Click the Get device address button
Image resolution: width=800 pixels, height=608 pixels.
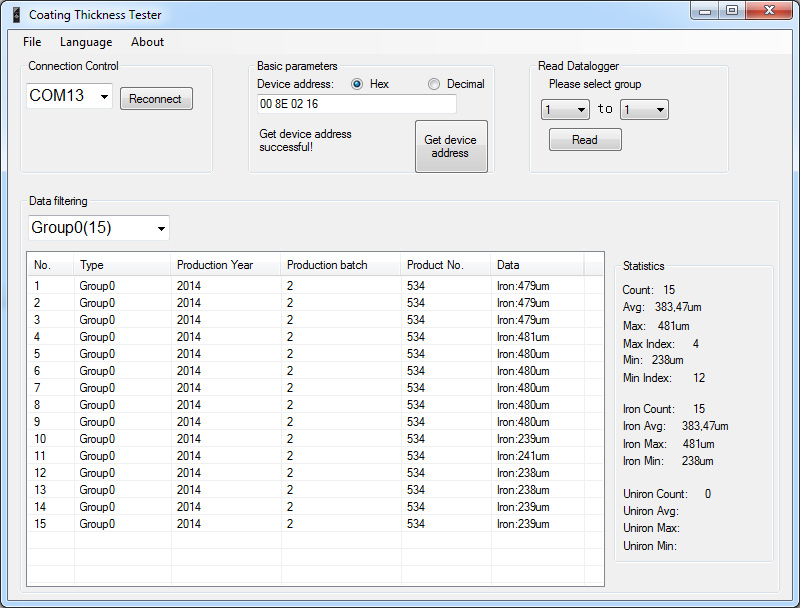coord(451,146)
